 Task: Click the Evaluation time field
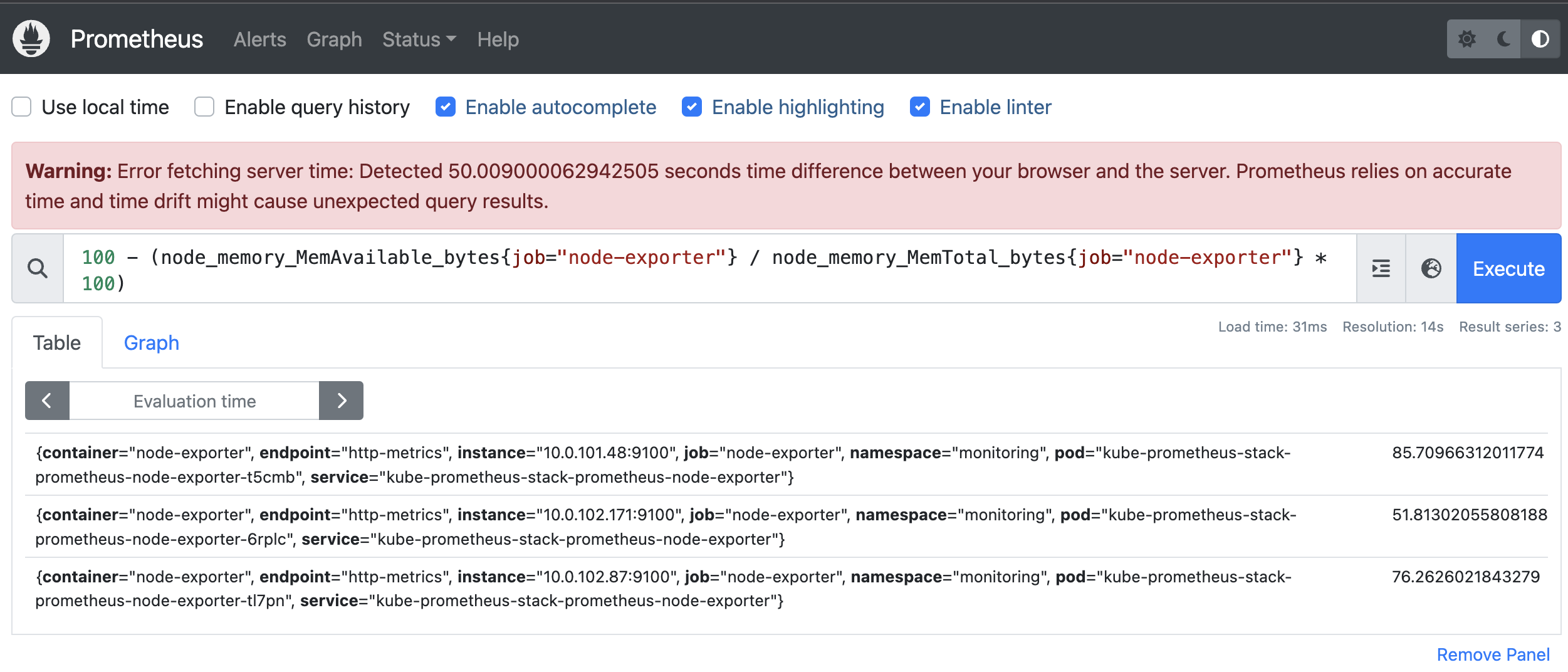[194, 401]
